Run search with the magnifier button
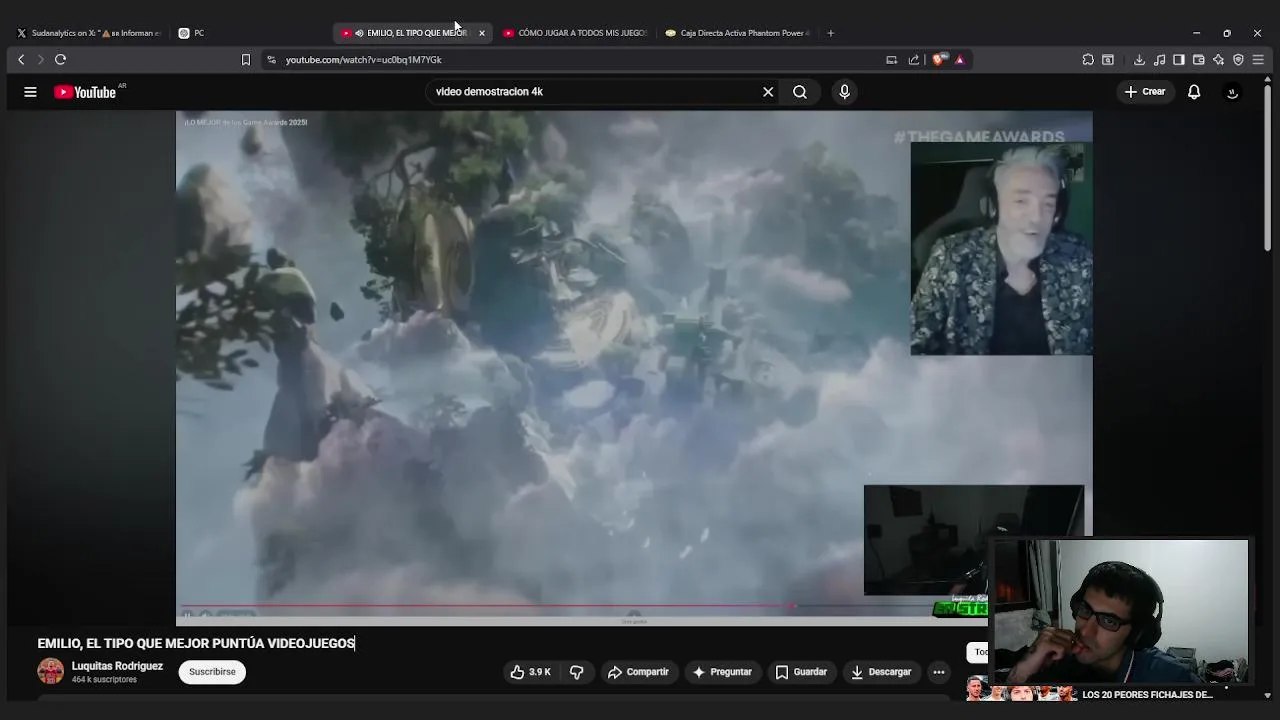The height and width of the screenshot is (720, 1280). coord(800,92)
